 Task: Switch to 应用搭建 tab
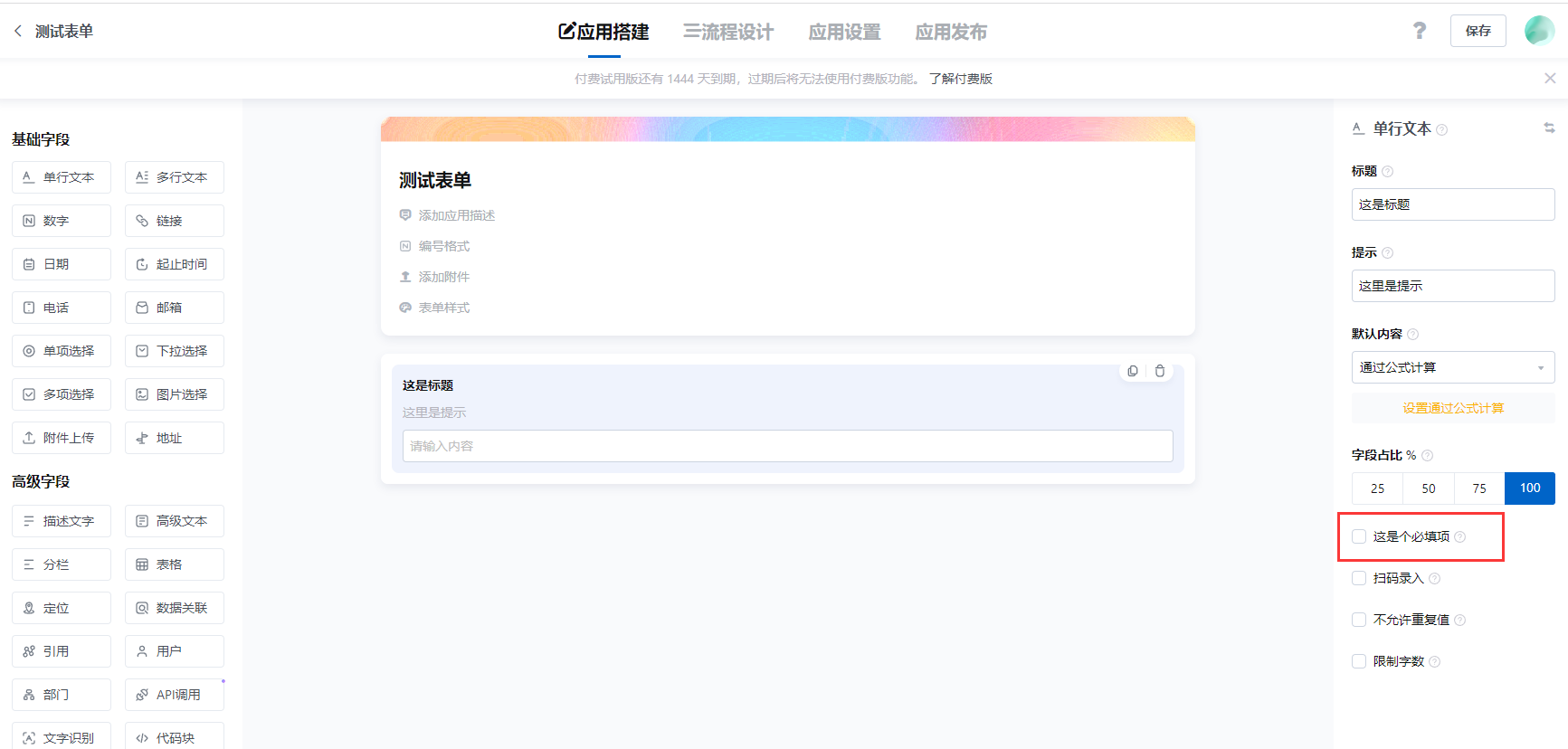603,32
